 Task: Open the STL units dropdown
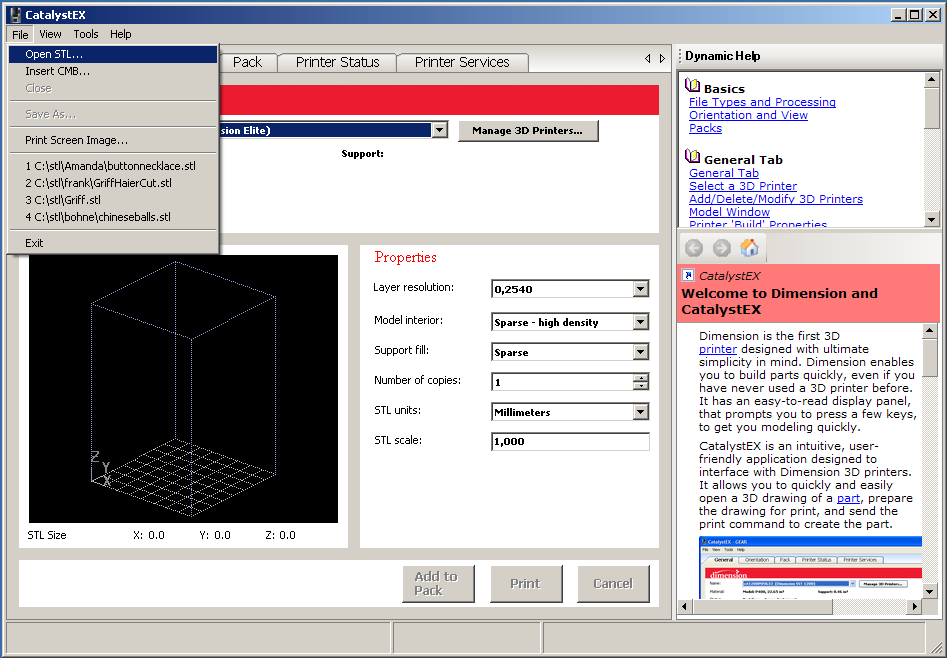(x=639, y=412)
